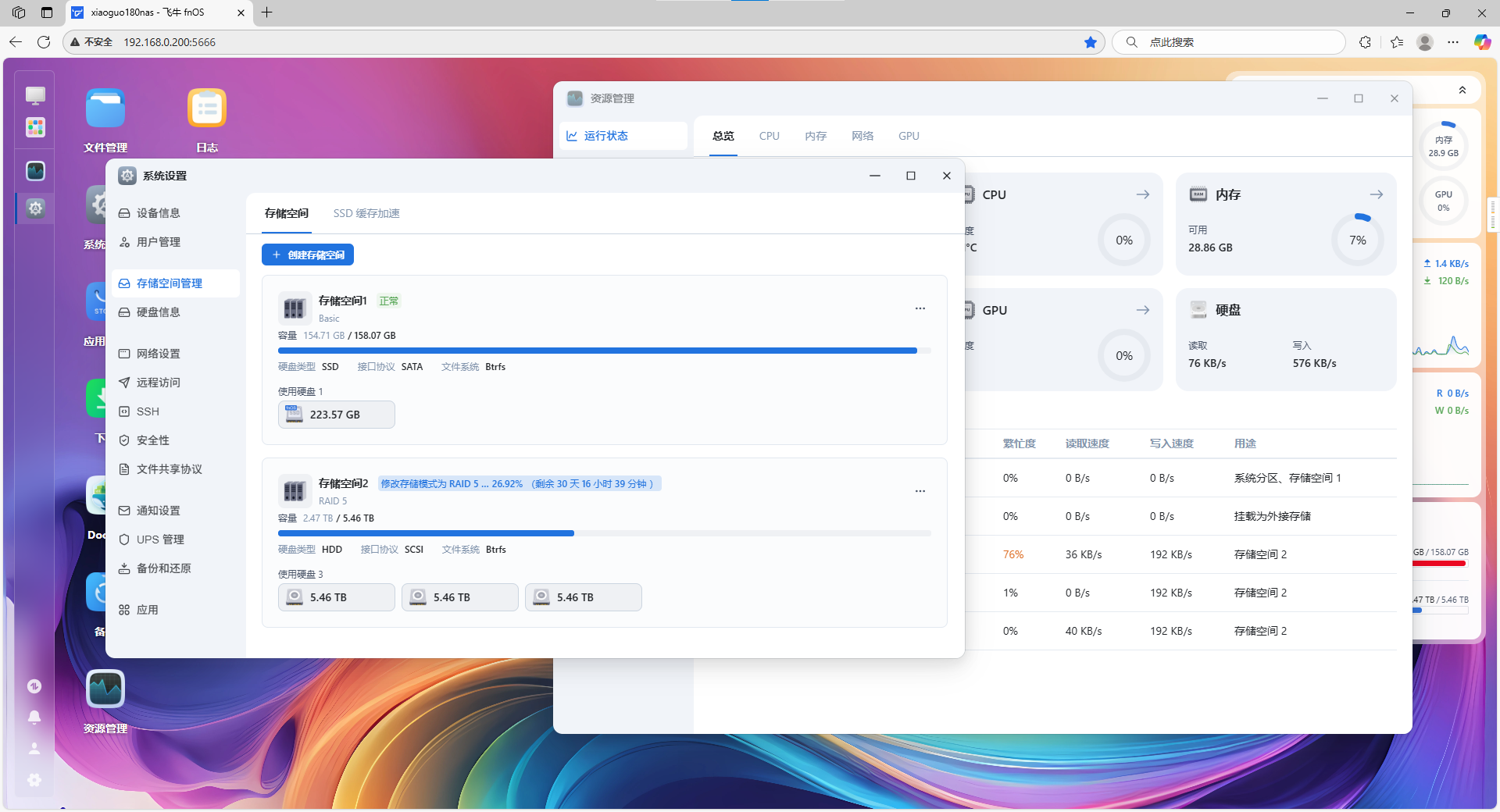Switch to GPU tab in 资源管理
The image size is (1500, 812).
click(x=909, y=136)
